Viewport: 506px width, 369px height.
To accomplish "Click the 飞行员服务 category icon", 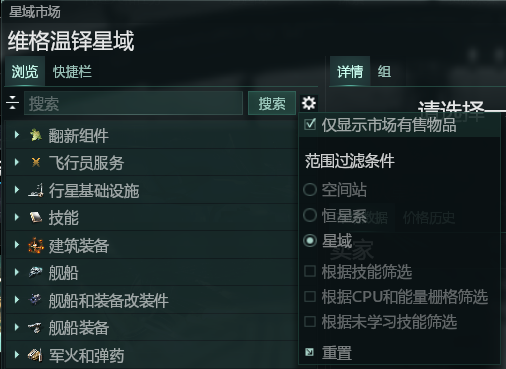I will click(36, 162).
